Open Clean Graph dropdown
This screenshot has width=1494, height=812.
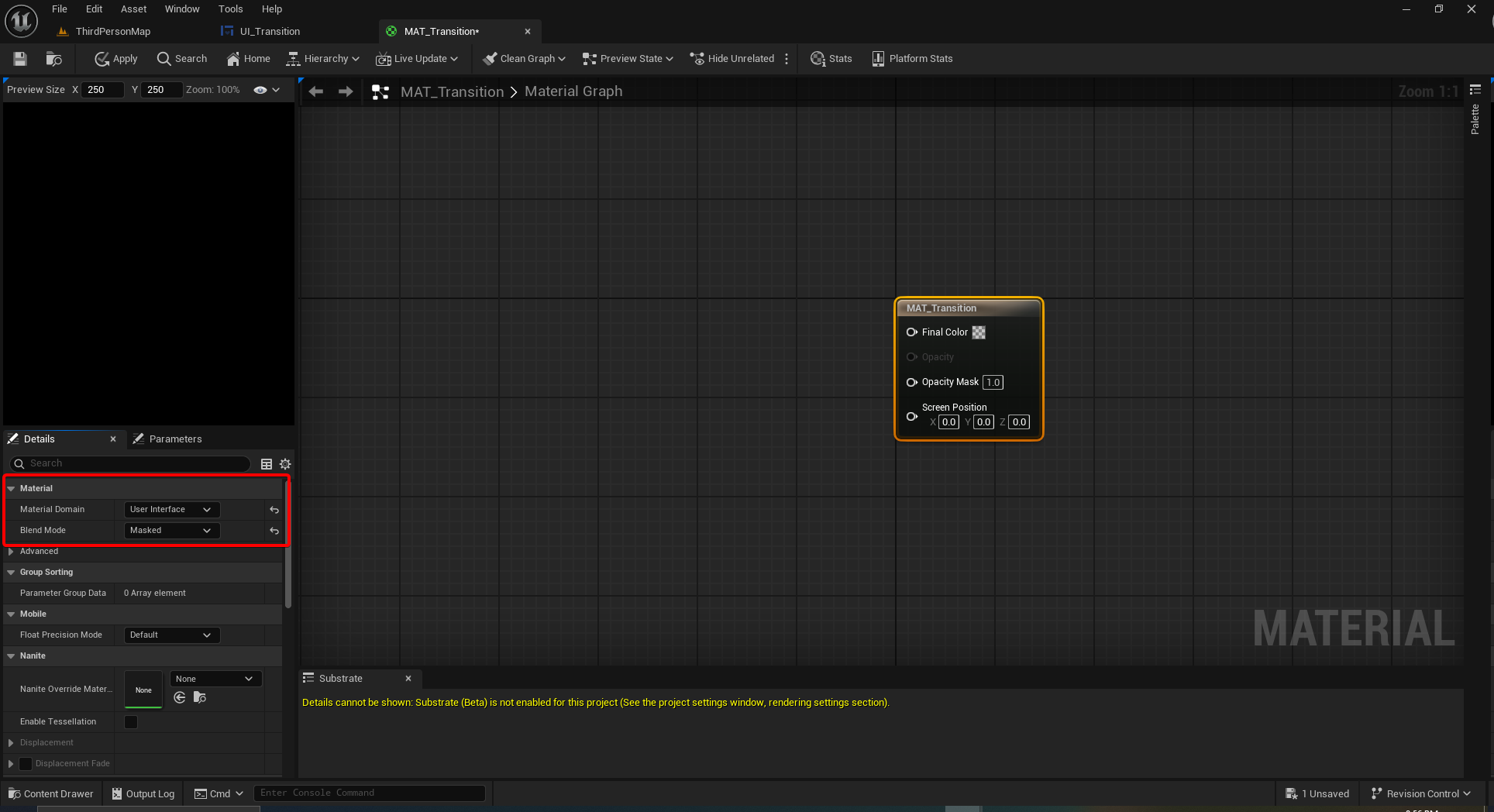point(524,59)
